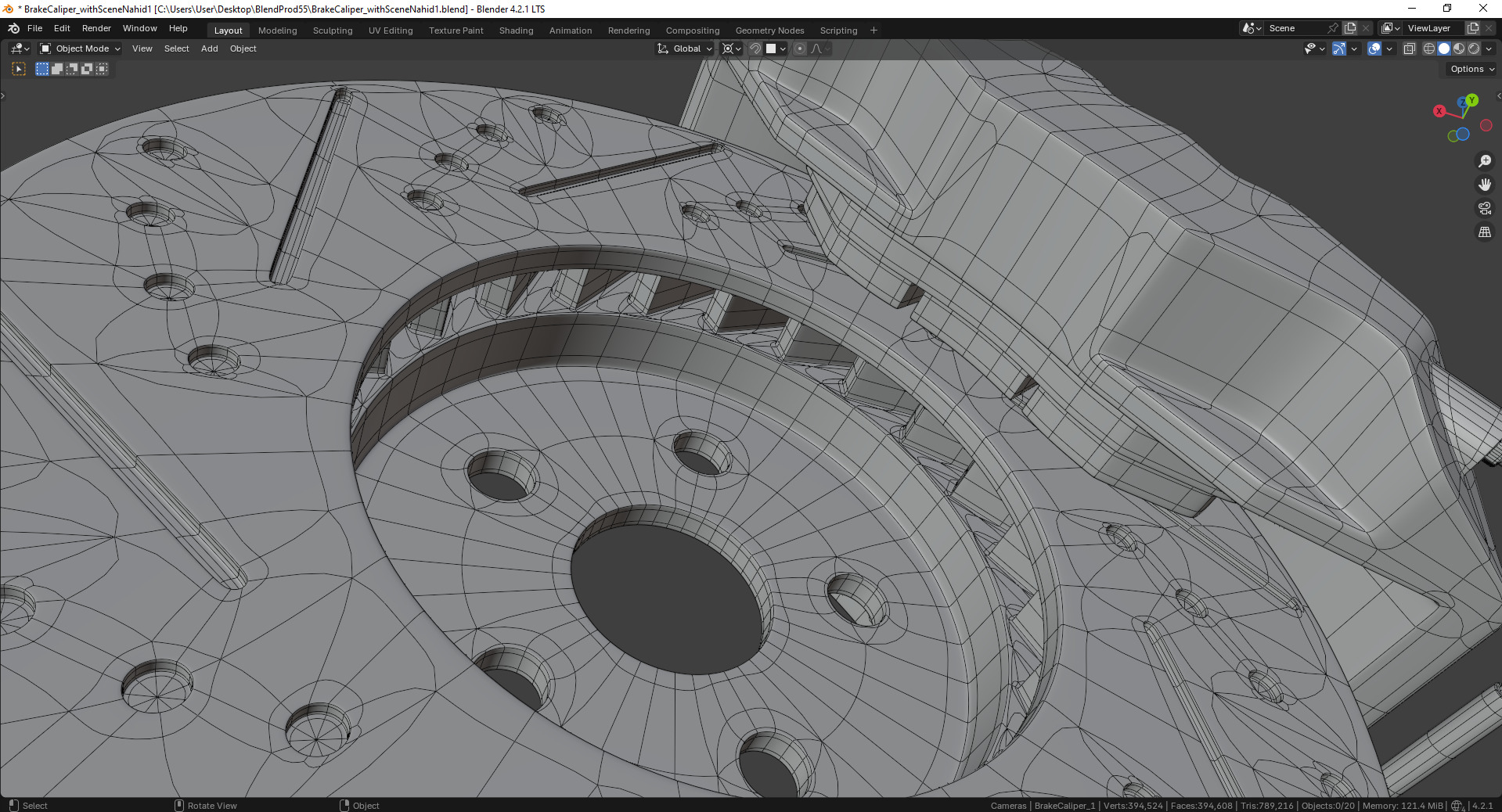Image resolution: width=1502 pixels, height=812 pixels.
Task: Open object type visibility popover
Action: point(1314,49)
